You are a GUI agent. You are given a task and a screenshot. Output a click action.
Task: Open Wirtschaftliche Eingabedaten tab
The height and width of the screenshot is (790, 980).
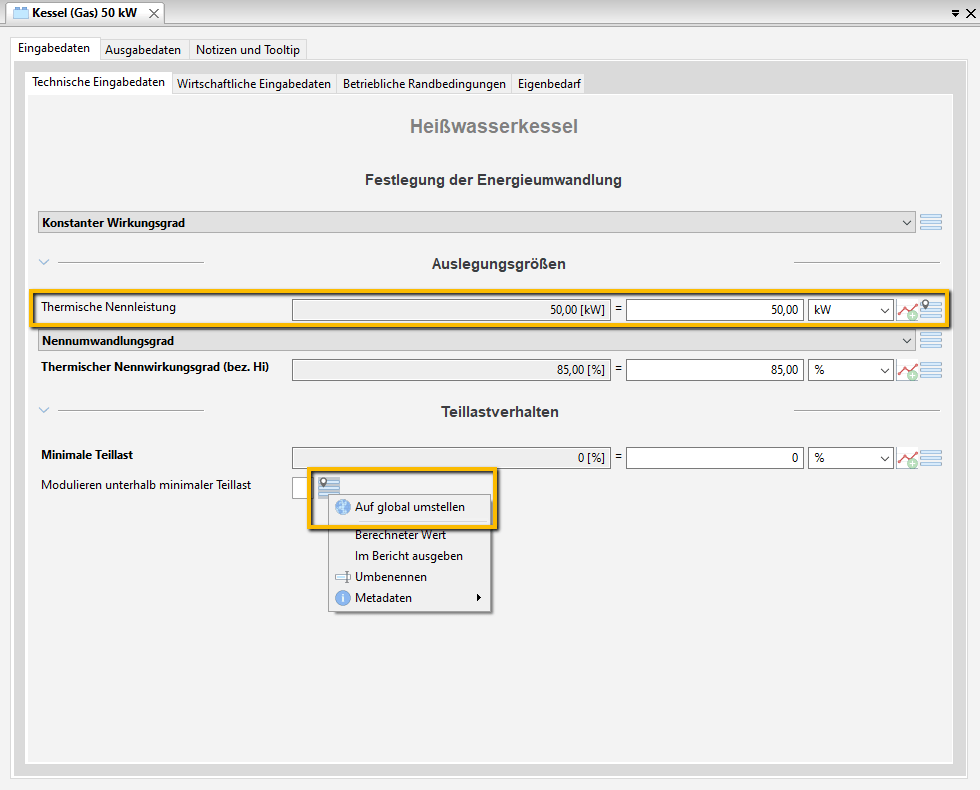(x=254, y=84)
